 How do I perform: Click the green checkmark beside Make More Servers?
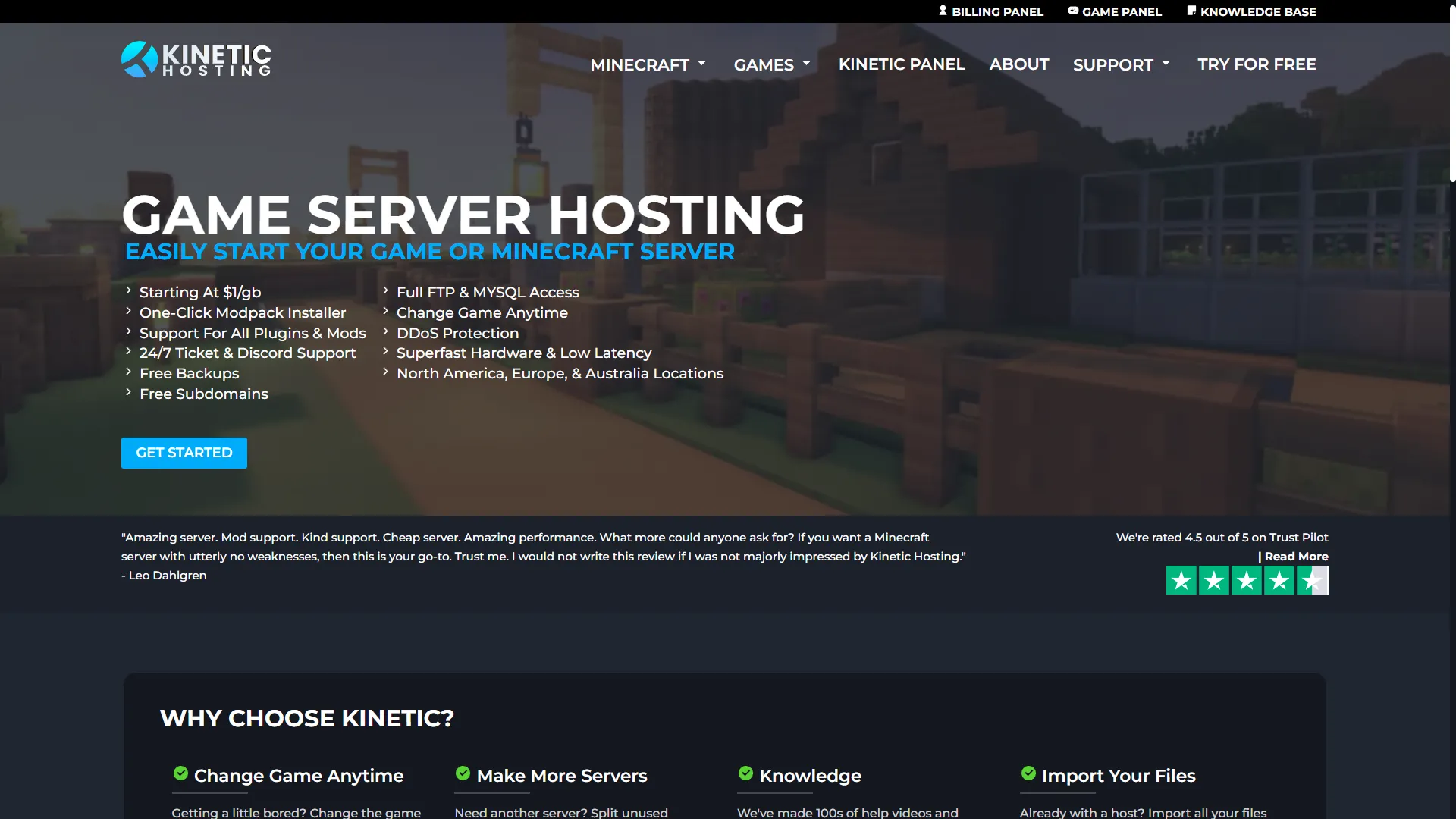pyautogui.click(x=463, y=773)
